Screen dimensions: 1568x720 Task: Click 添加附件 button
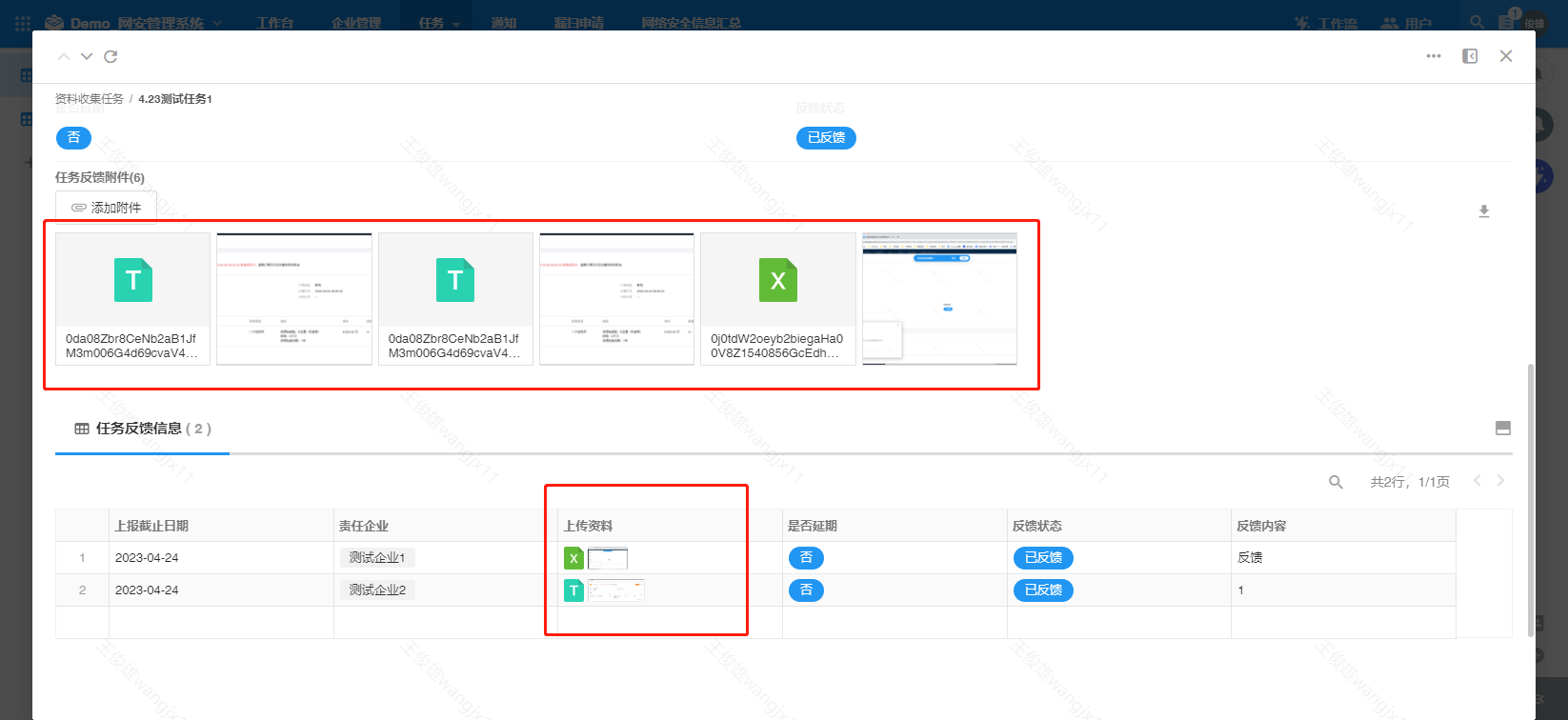[x=107, y=207]
